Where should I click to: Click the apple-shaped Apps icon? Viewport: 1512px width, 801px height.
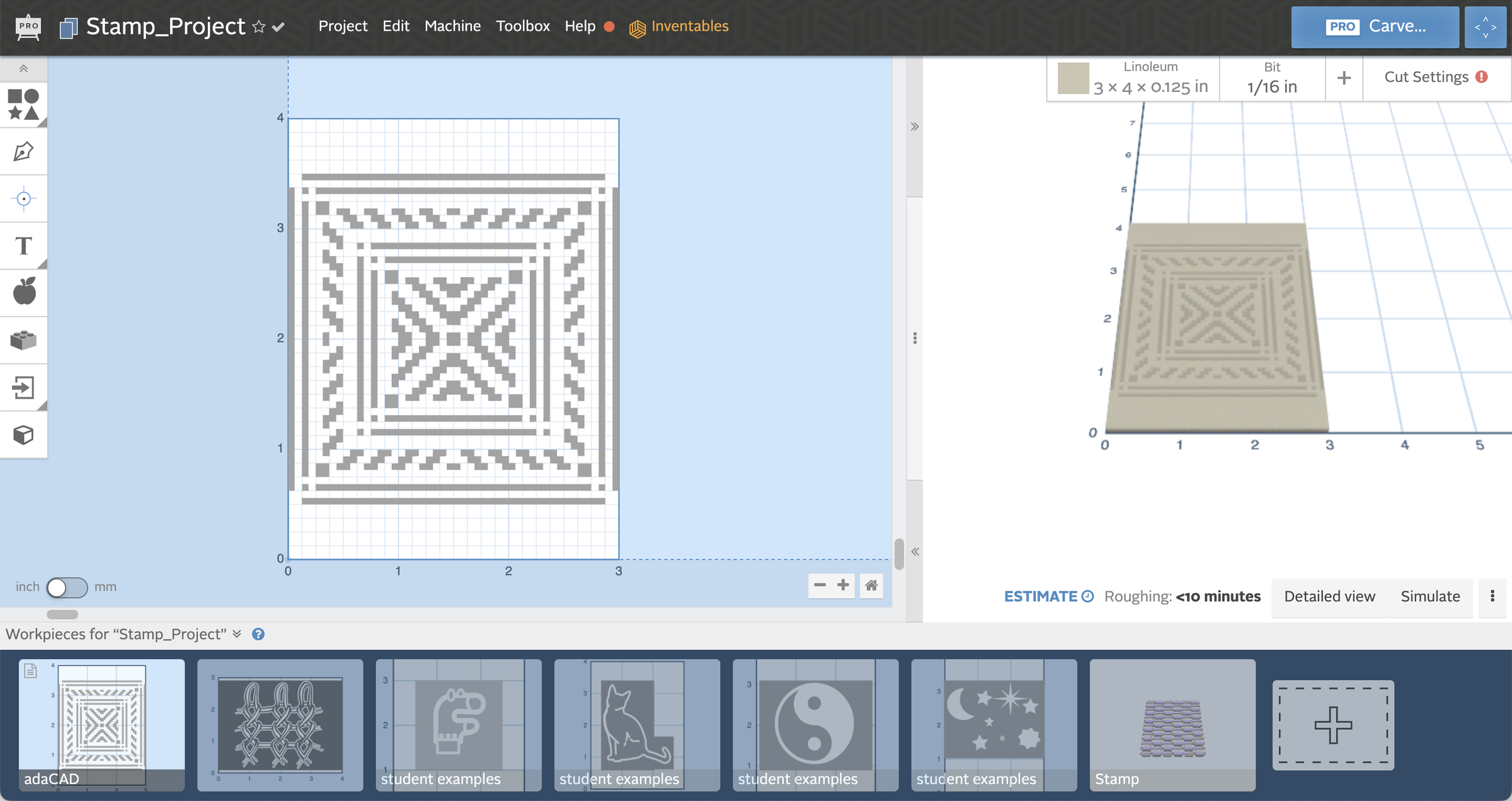click(23, 292)
